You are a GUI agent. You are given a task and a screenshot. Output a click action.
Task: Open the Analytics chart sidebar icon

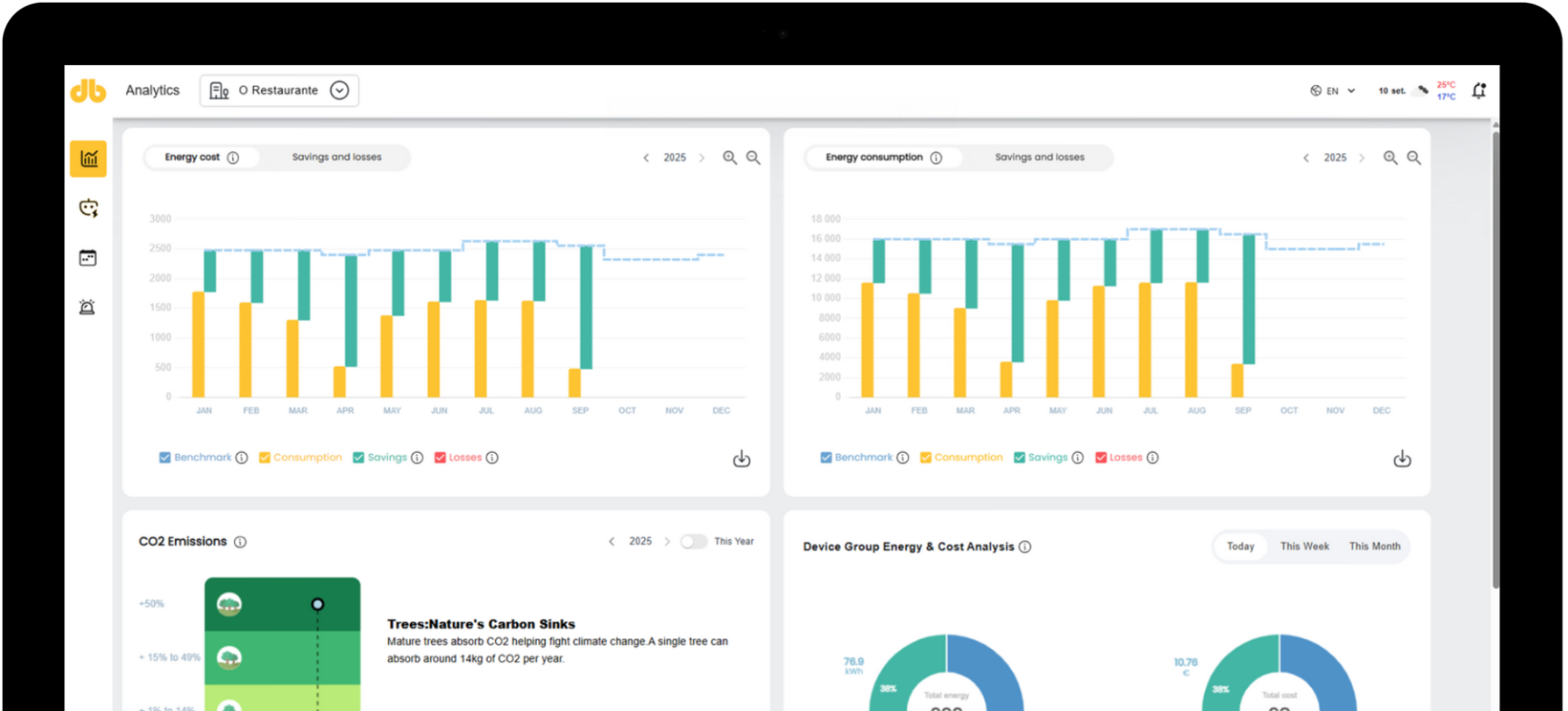pyautogui.click(x=88, y=159)
